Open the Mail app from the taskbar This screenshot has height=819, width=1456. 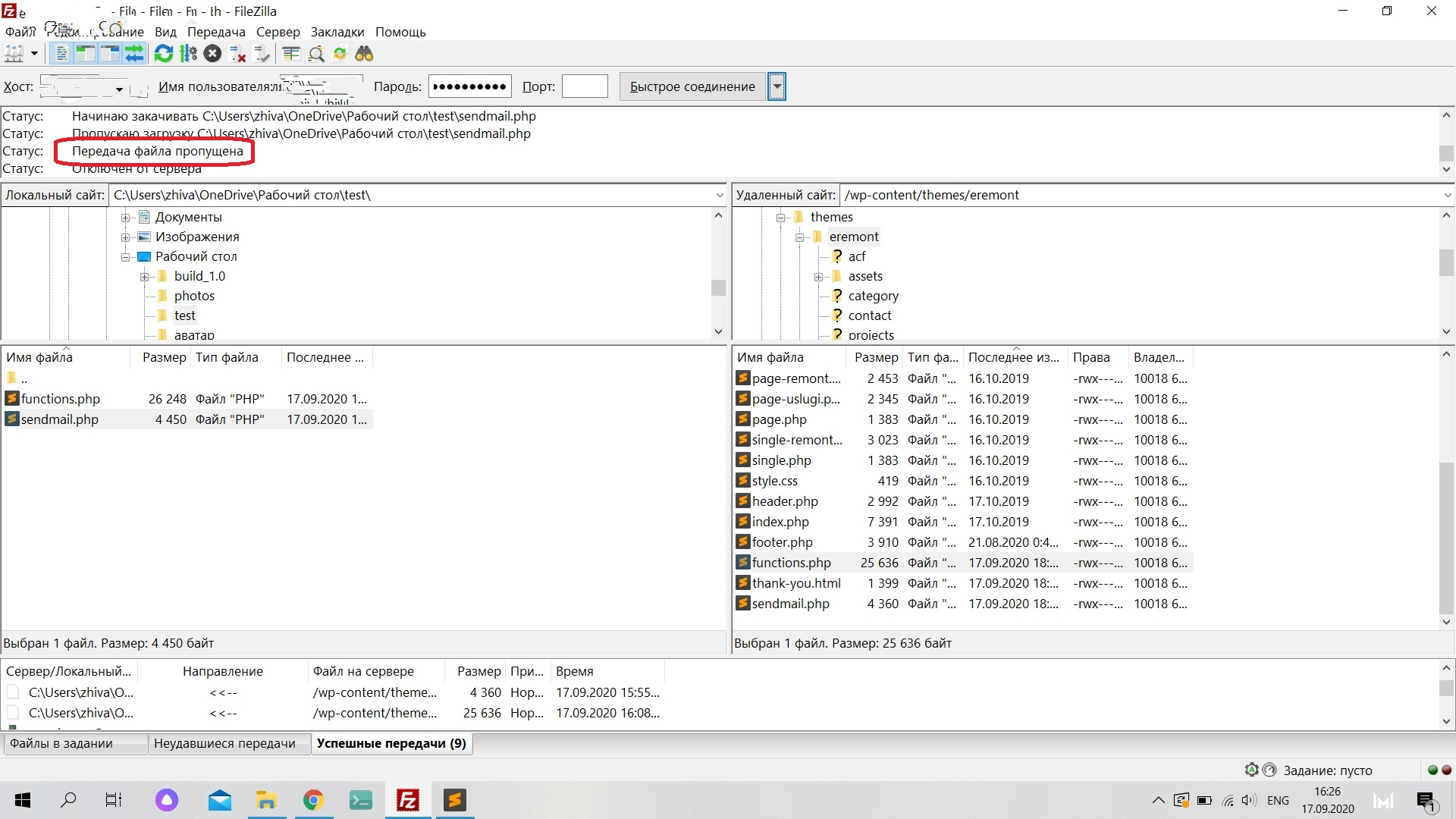219,800
